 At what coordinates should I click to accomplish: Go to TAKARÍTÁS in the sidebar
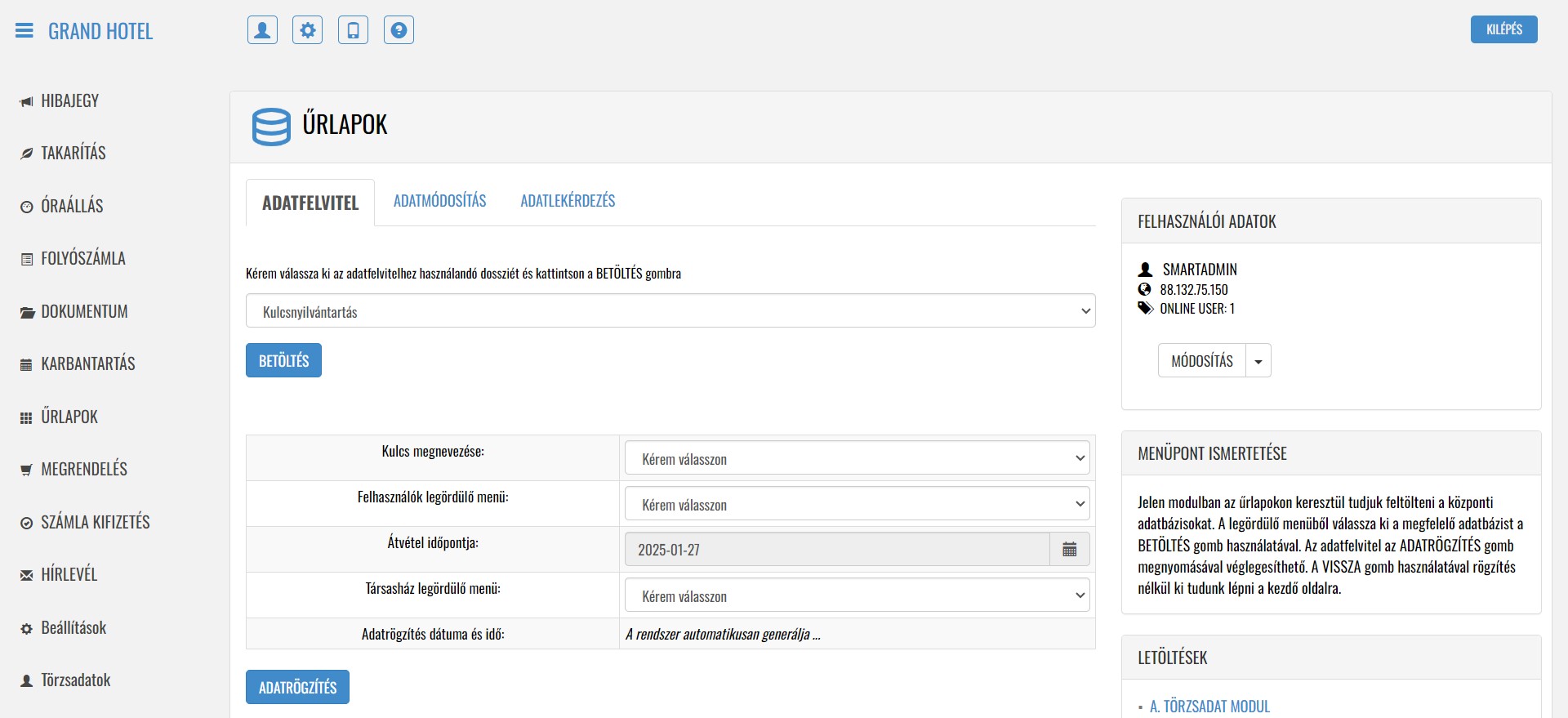(x=73, y=154)
